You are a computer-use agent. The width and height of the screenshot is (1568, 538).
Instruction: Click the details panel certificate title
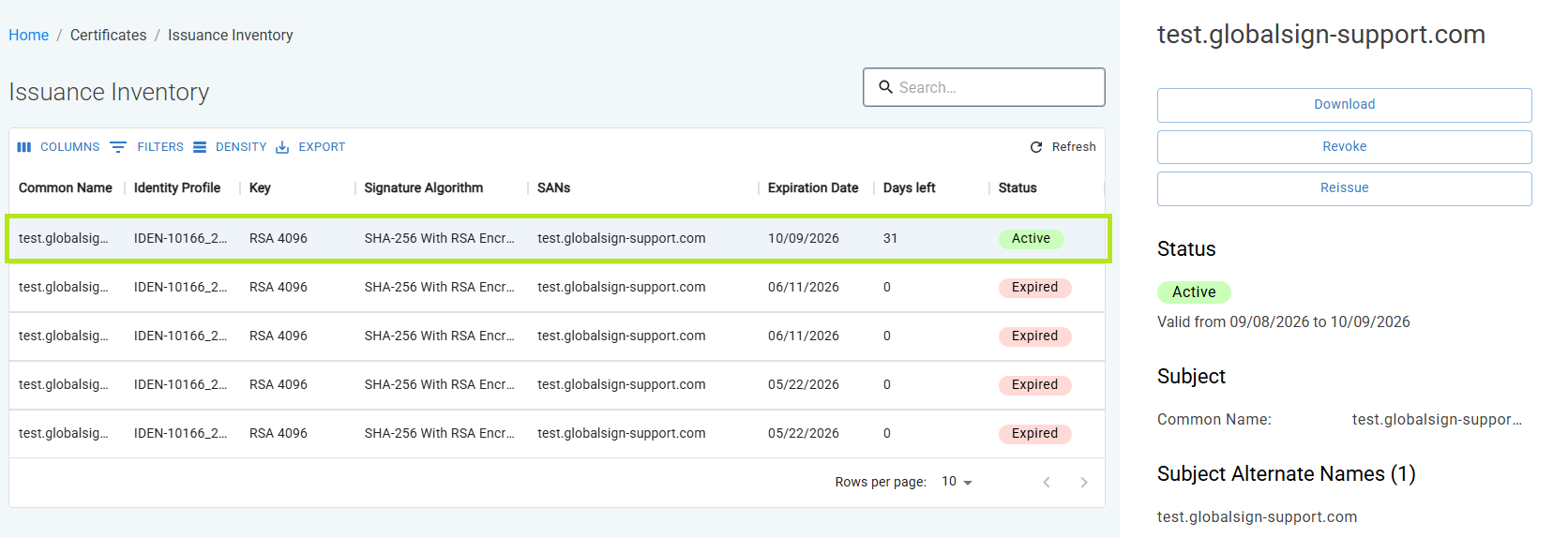1321,35
